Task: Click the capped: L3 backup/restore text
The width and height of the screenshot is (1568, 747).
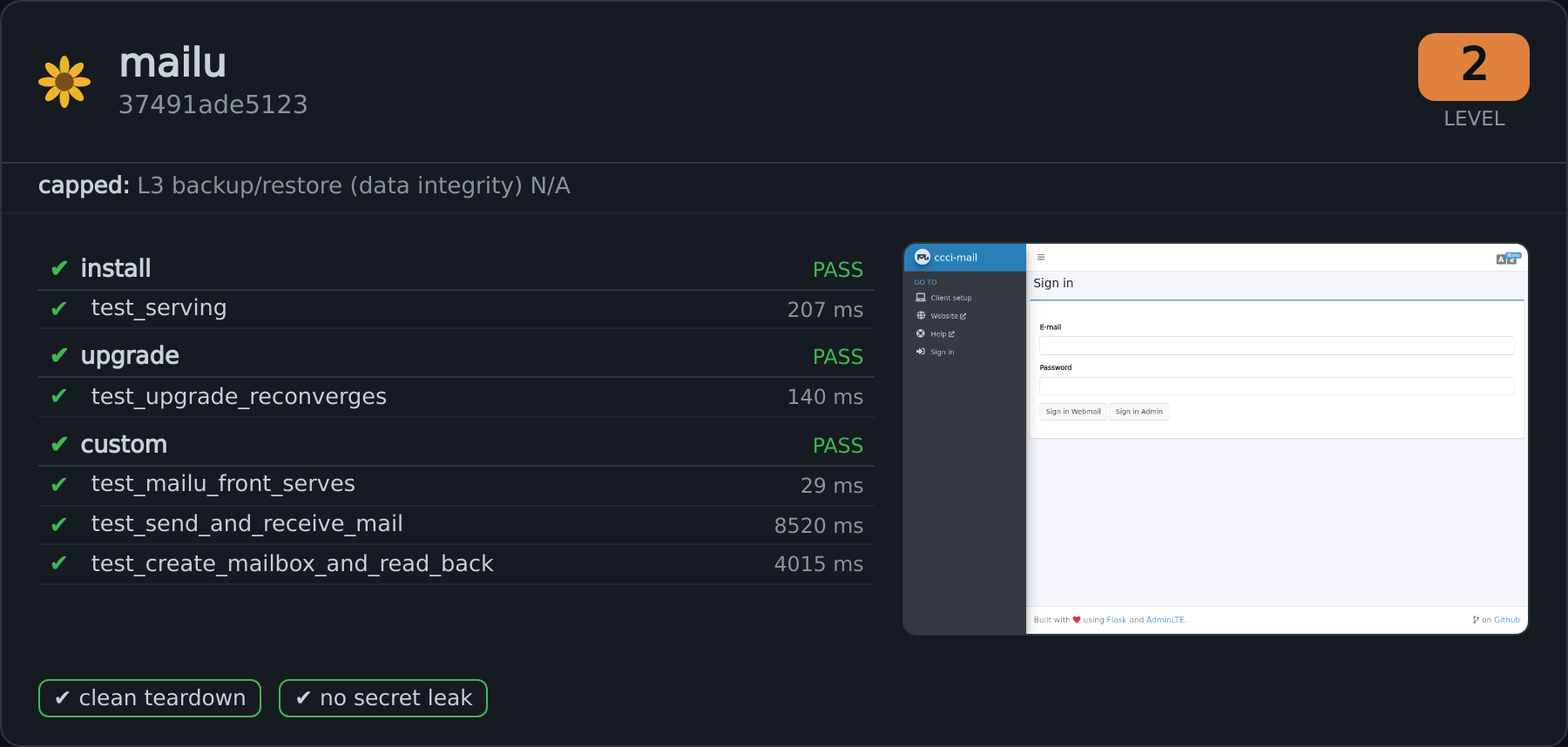Action: [304, 185]
